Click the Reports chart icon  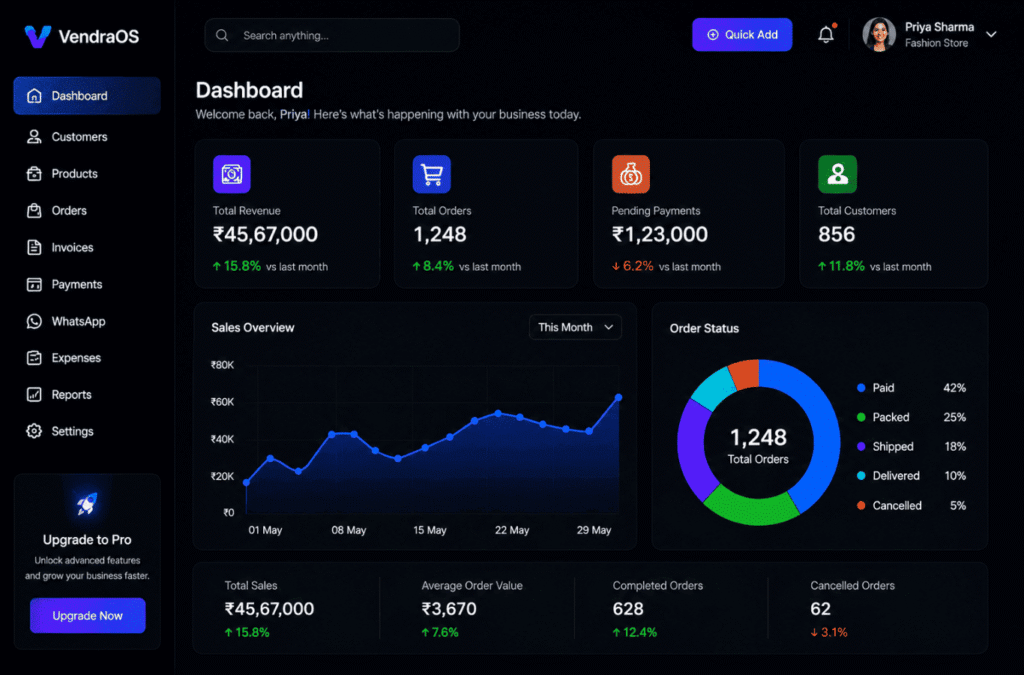coord(34,394)
